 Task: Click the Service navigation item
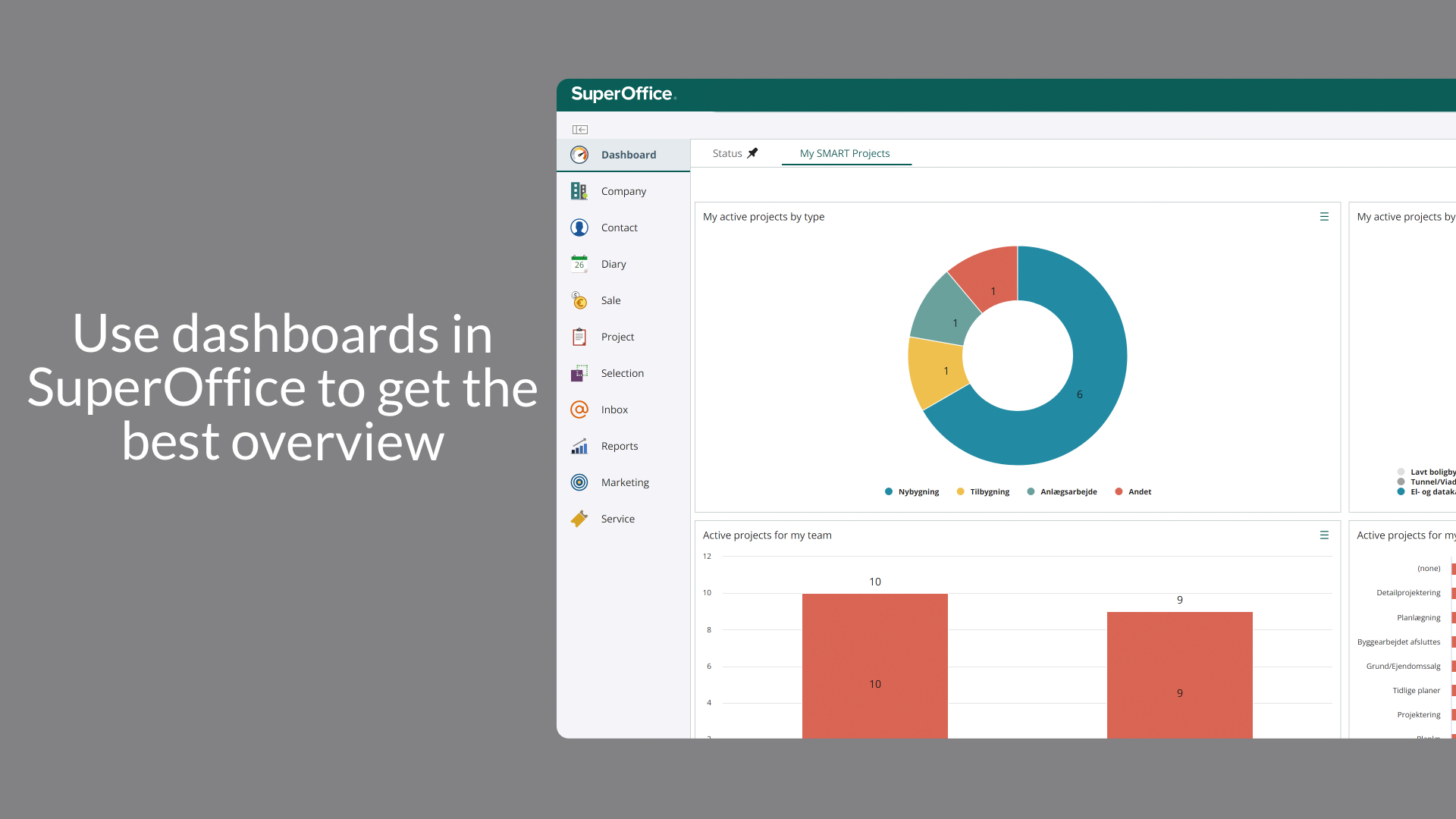pos(618,518)
